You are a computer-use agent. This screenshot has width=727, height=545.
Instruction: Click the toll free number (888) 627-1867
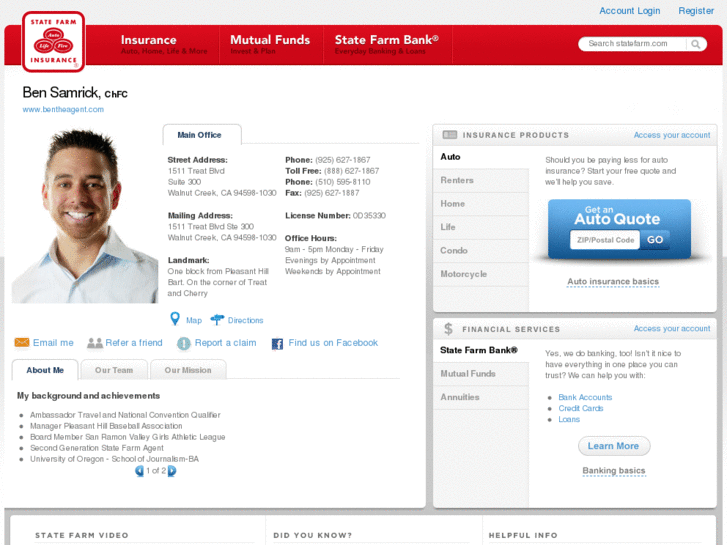pyautogui.click(x=351, y=171)
